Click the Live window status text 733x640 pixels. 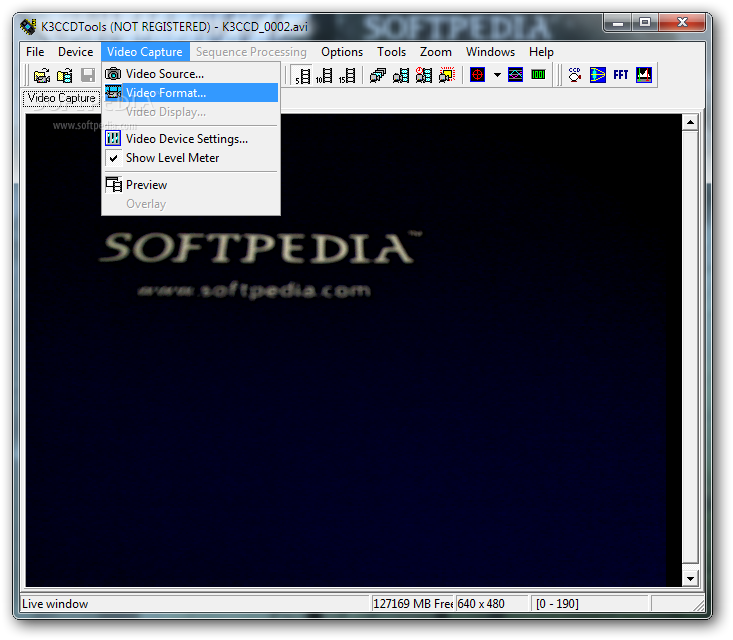click(55, 604)
